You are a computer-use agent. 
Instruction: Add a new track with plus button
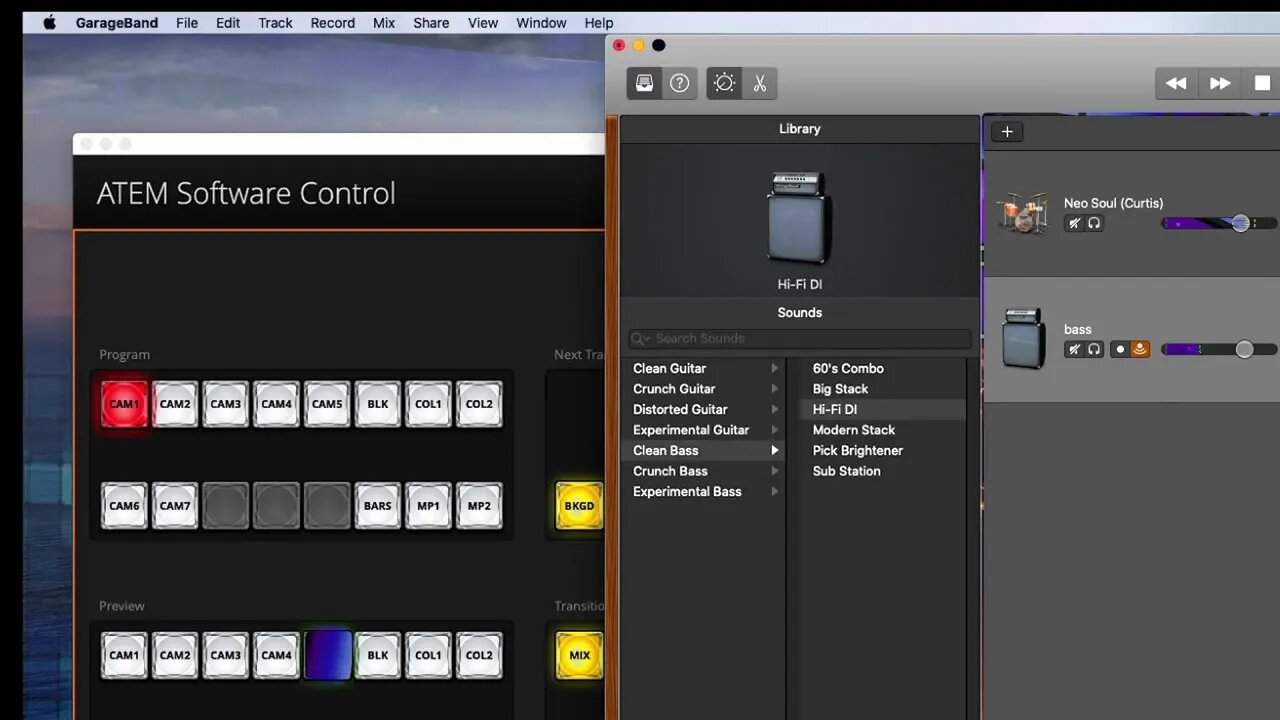click(x=1007, y=132)
